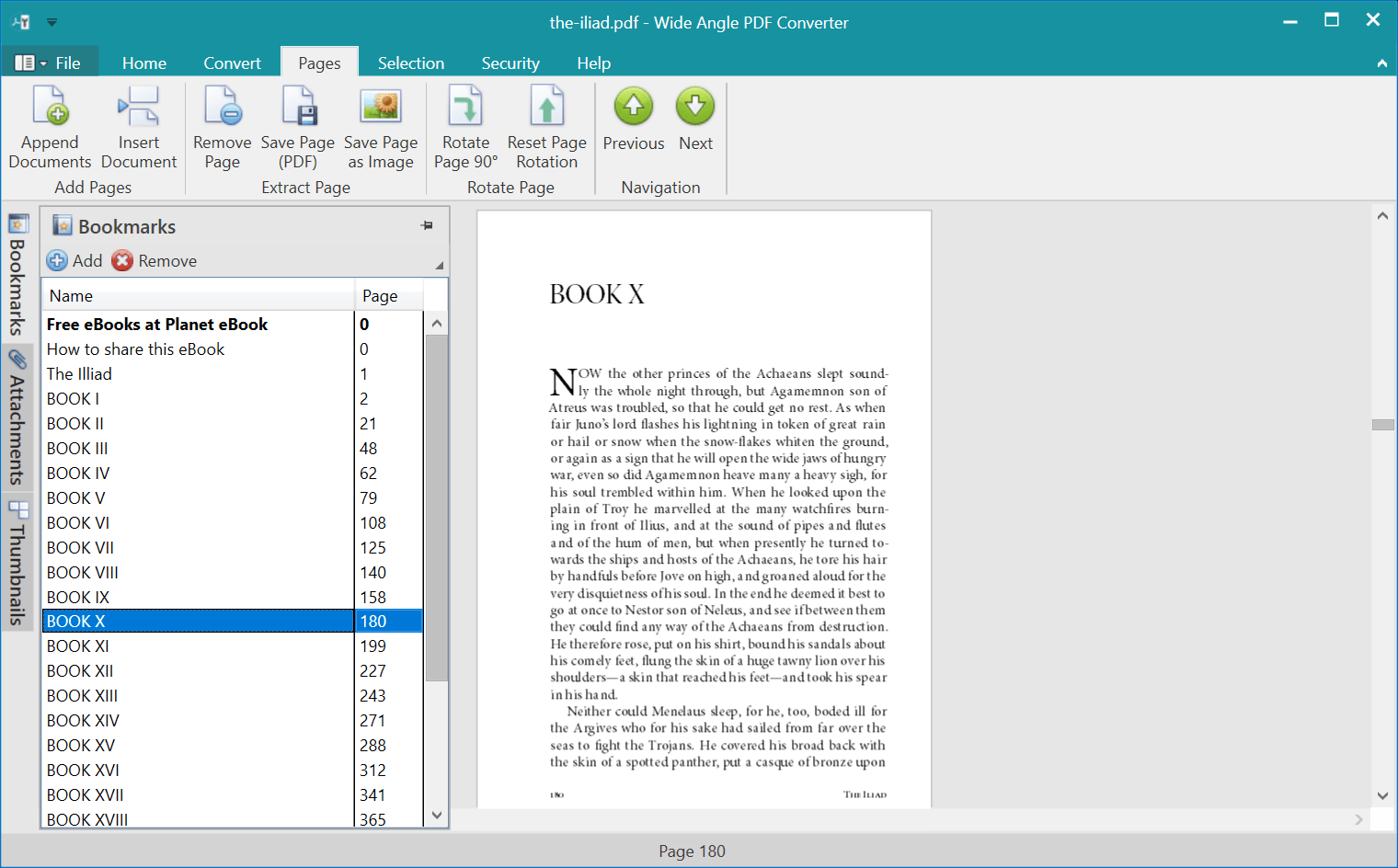This screenshot has width=1398, height=868.
Task: Click page number 312 cell
Action: 389,770
